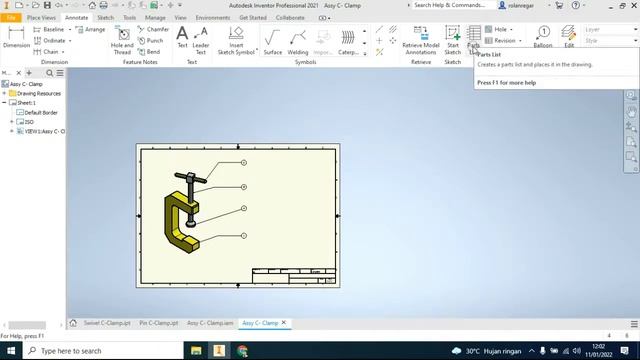Open the Collaborate tab
The width and height of the screenshot is (640, 360).
(x=290, y=18)
